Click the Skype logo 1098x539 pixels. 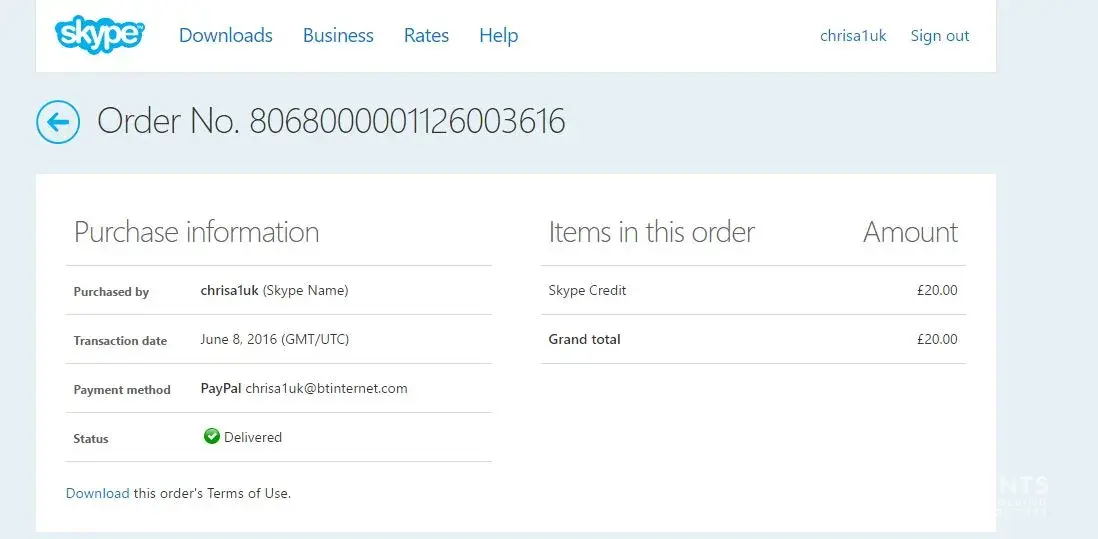click(100, 34)
